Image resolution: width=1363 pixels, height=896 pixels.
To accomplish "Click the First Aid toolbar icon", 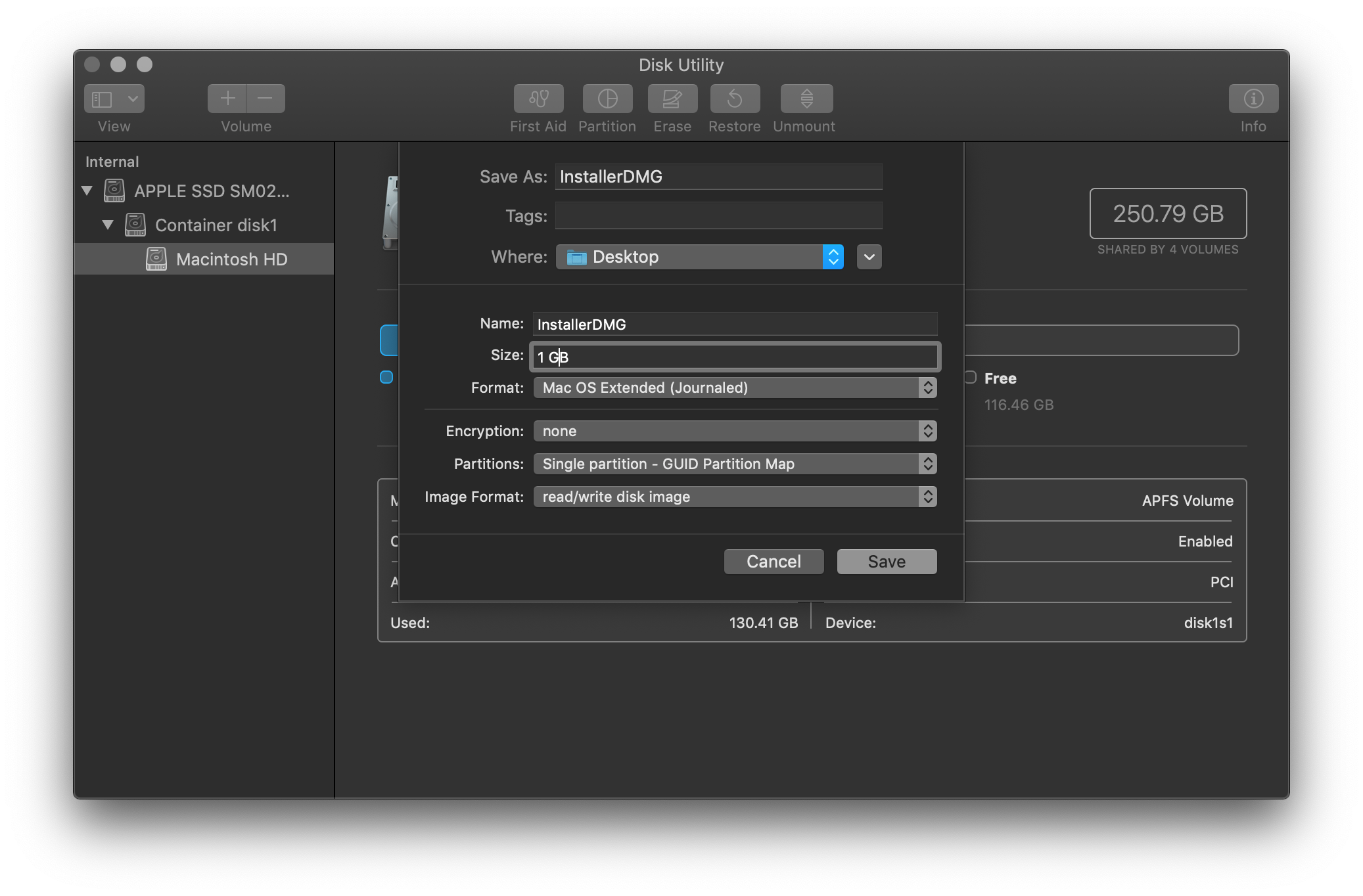I will click(x=538, y=99).
